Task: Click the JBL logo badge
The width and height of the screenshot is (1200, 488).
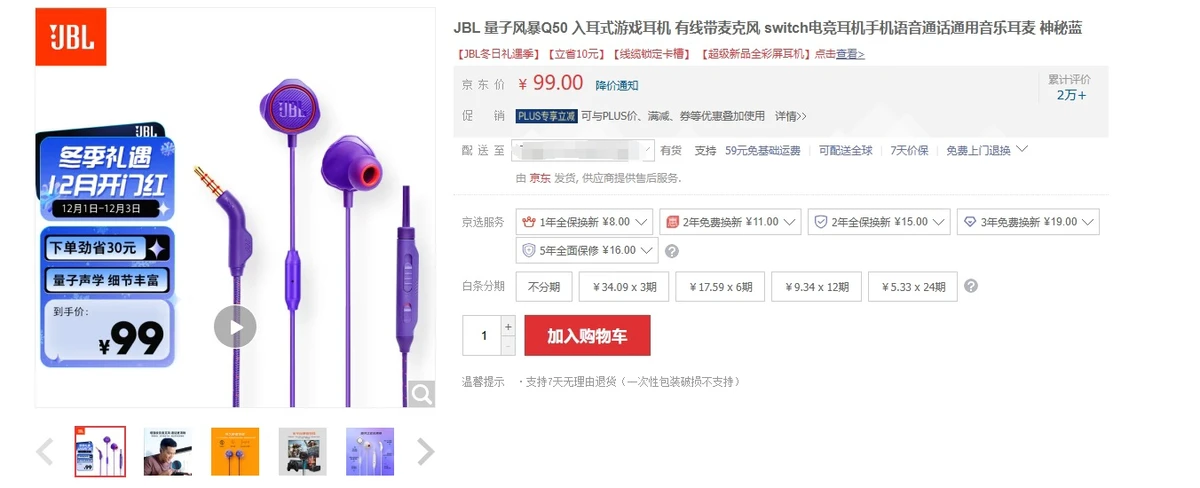Action: 70,38
